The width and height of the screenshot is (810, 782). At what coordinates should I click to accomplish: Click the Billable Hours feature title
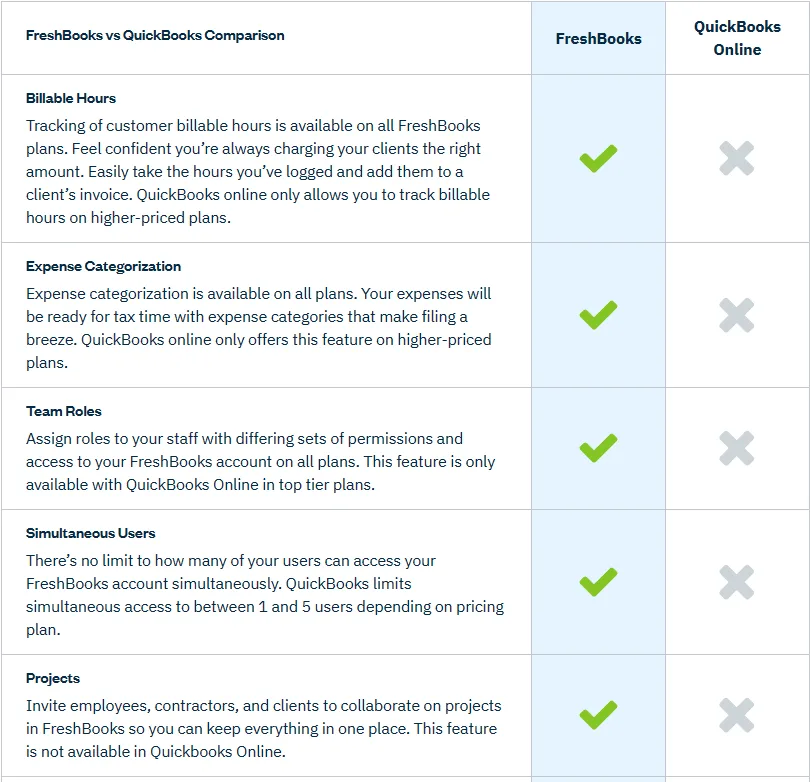click(x=71, y=98)
